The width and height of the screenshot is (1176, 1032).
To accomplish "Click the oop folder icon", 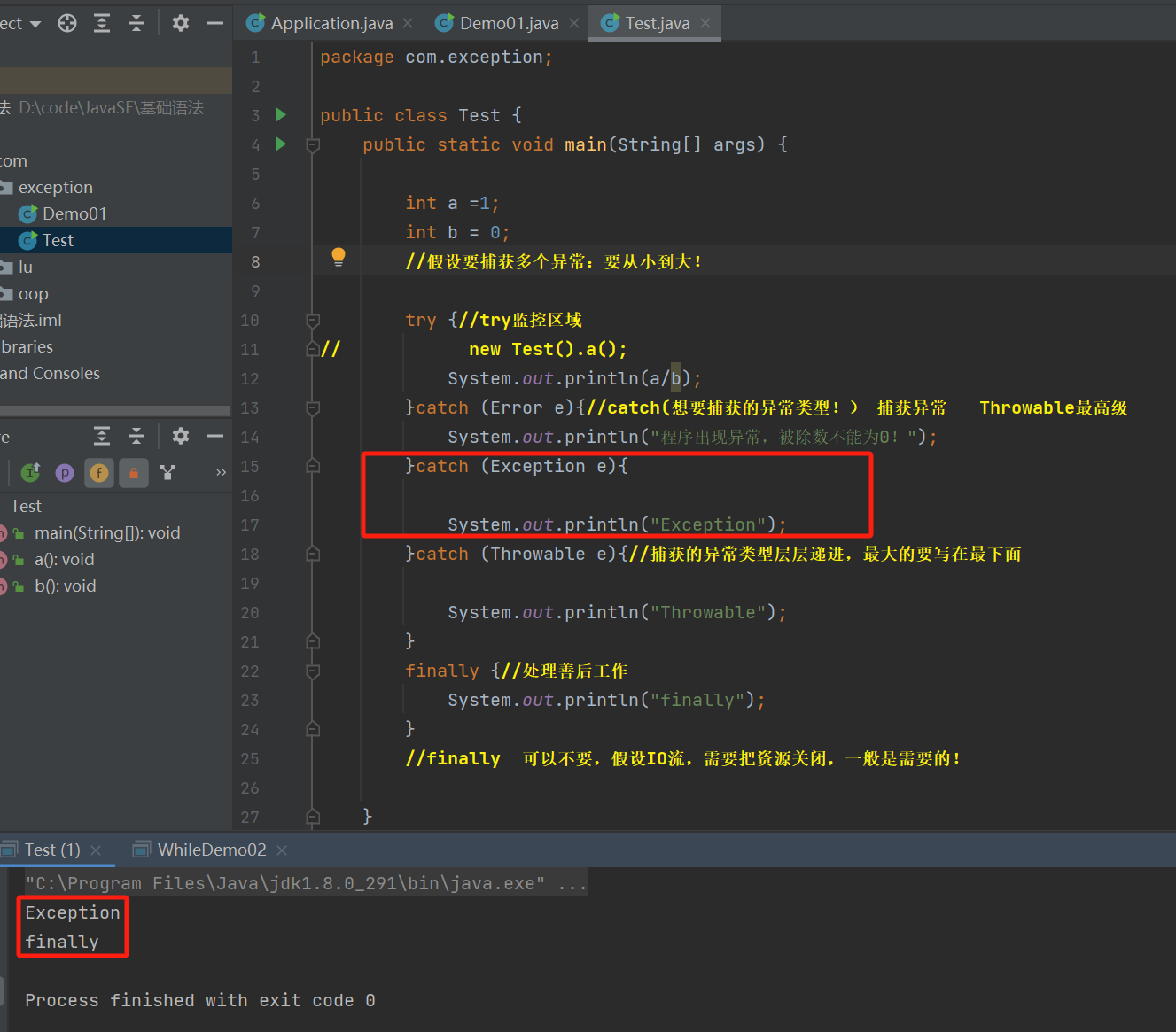I will coord(7,293).
